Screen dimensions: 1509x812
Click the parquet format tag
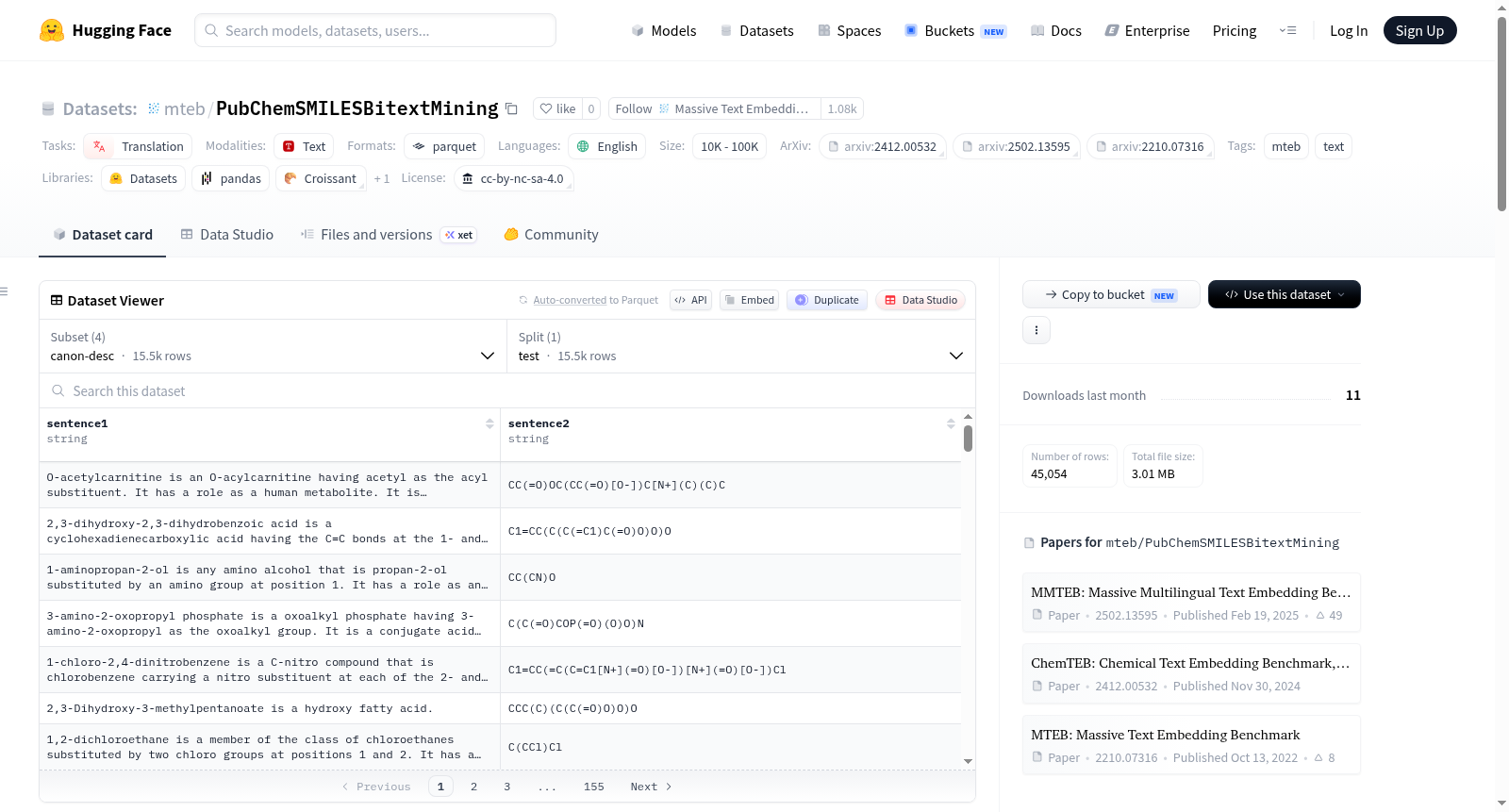point(444,146)
